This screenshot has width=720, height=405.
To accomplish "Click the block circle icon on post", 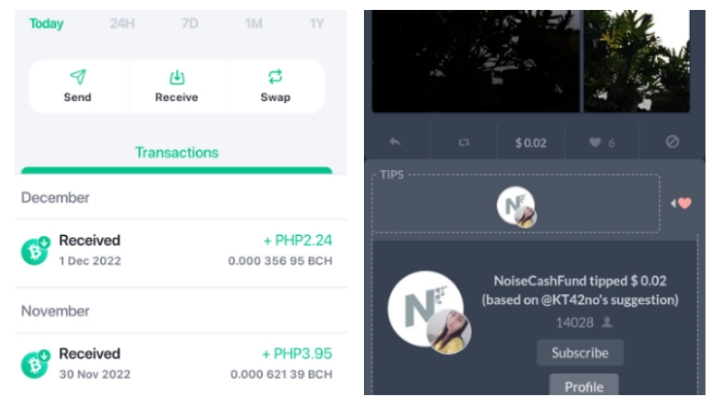I will [672, 142].
